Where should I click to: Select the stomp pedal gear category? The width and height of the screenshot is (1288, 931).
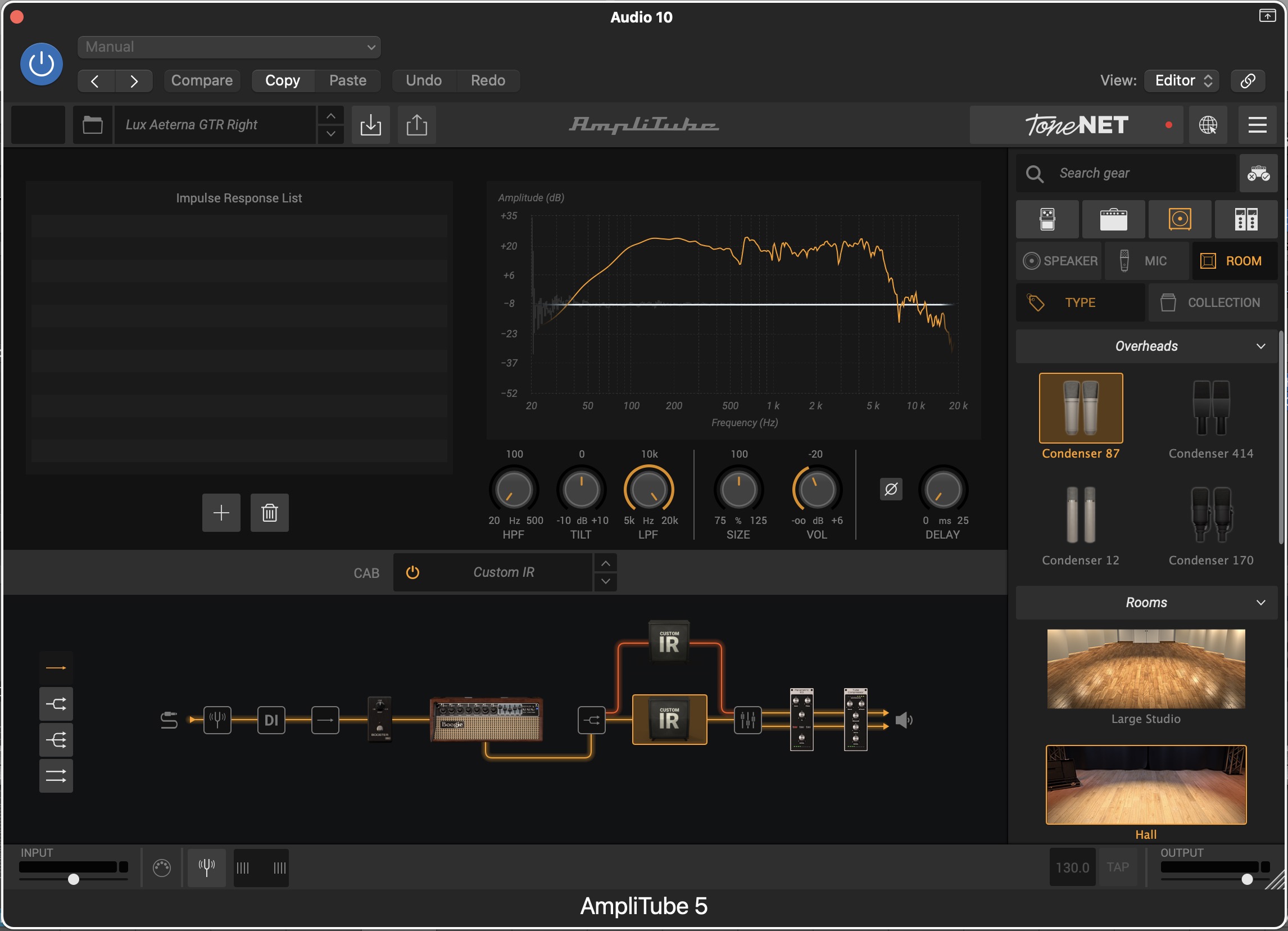click(x=1047, y=219)
